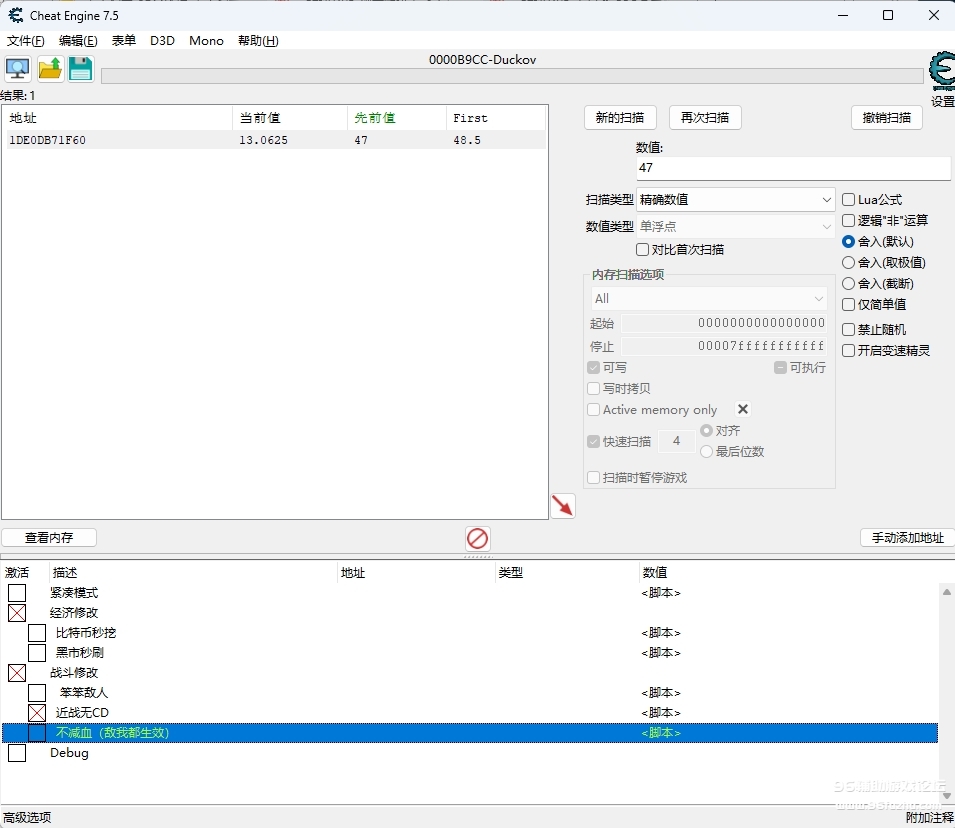Screen dimensions: 955x828
Task: Check the 对比首次扫描 checkbox
Action: point(642,250)
